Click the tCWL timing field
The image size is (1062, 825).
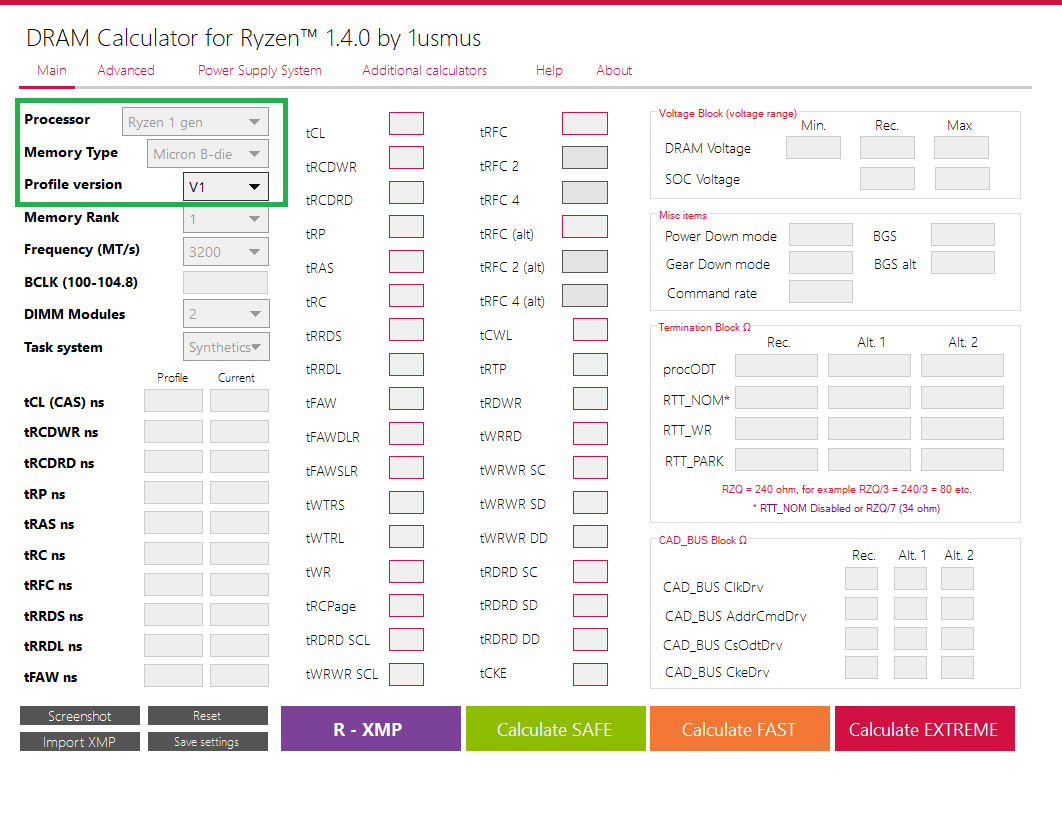tap(591, 330)
